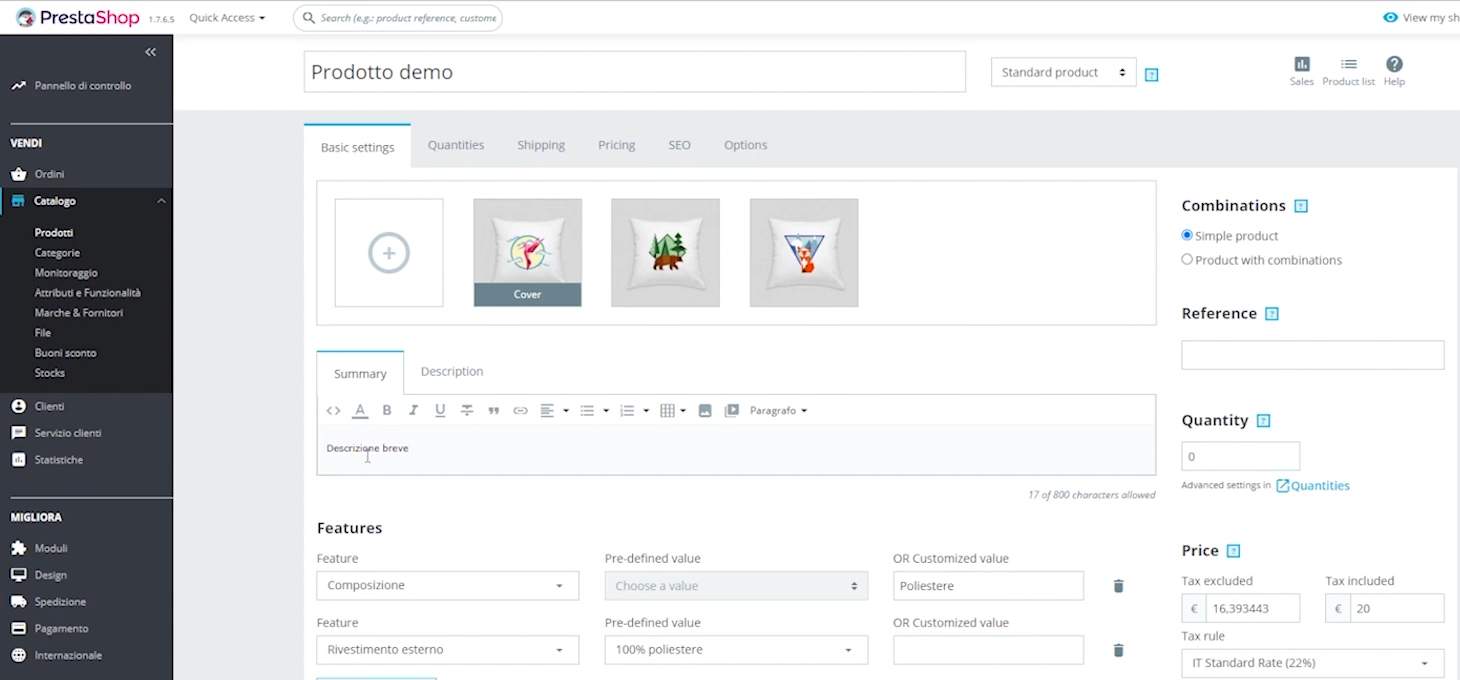Screen dimensions: 1460x680
Task: Switch to the Pricing tab
Action: [616, 145]
